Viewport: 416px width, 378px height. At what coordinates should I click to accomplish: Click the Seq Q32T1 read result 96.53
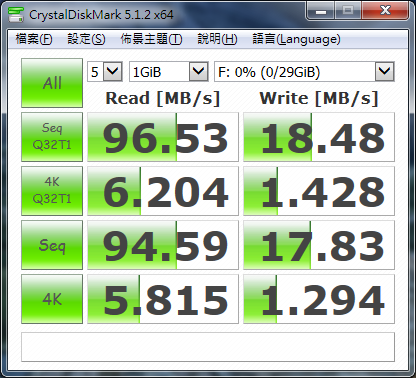163,137
